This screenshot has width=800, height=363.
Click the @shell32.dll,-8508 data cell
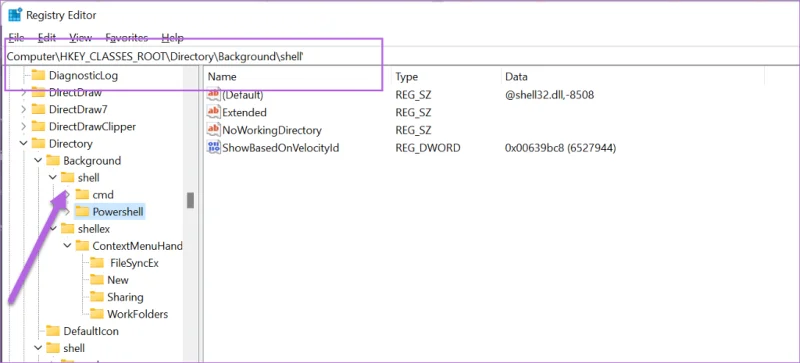pos(549,95)
